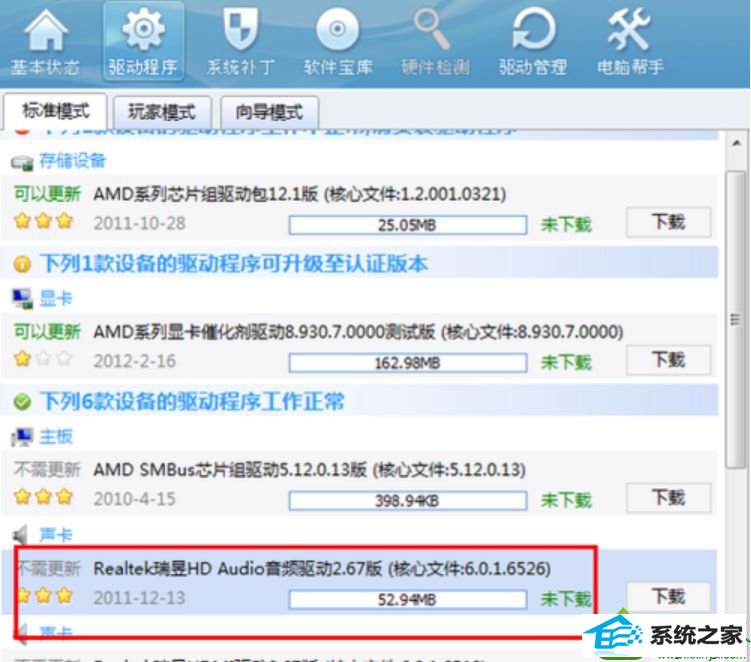
Task: Click the date 2011-10-28
Action: pyautogui.click(x=139, y=224)
